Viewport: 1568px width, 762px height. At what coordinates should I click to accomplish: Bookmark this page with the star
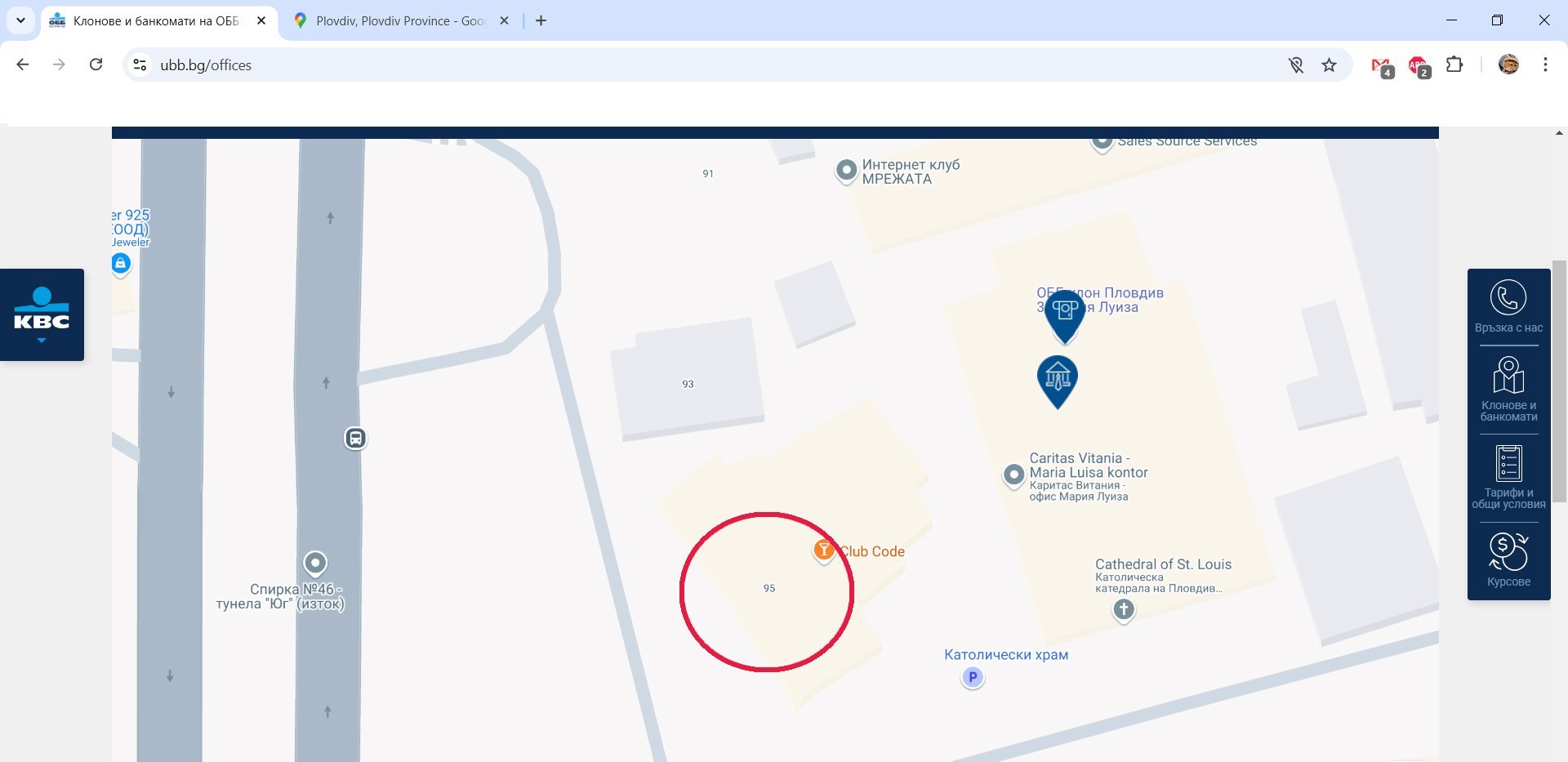[x=1330, y=65]
